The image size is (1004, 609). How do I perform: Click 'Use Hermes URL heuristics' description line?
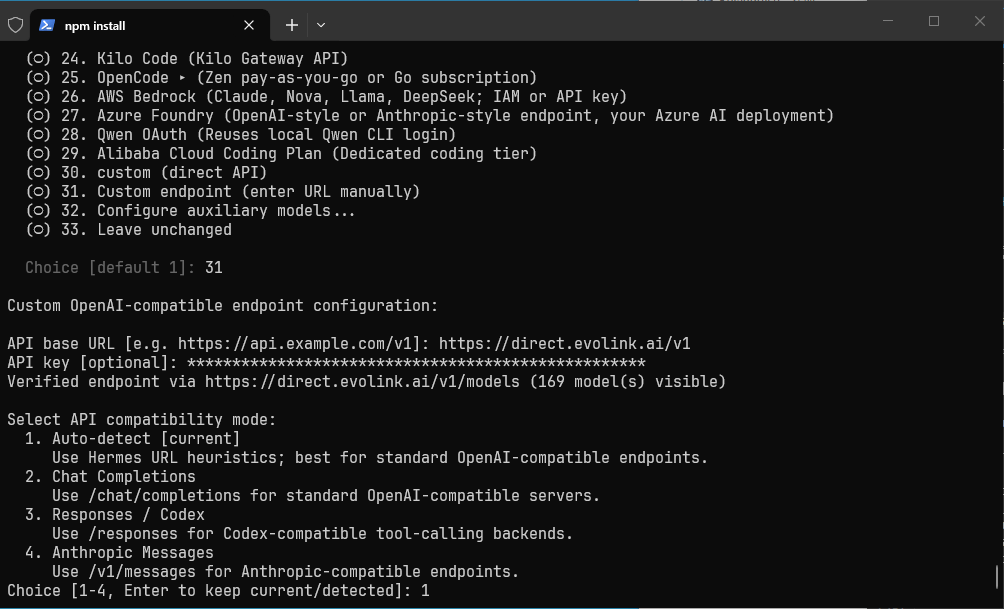pos(380,458)
